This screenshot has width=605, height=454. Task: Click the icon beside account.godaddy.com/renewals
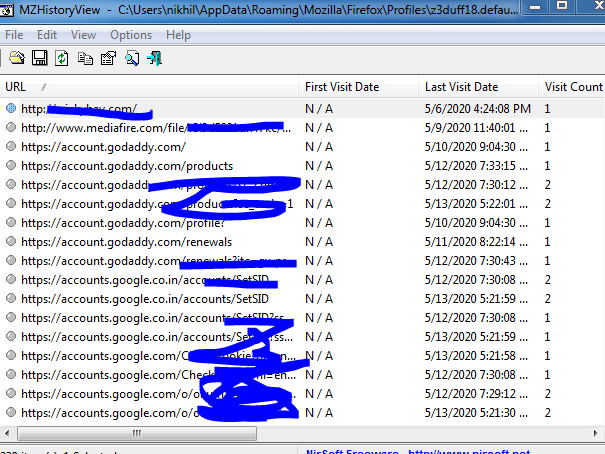point(11,241)
